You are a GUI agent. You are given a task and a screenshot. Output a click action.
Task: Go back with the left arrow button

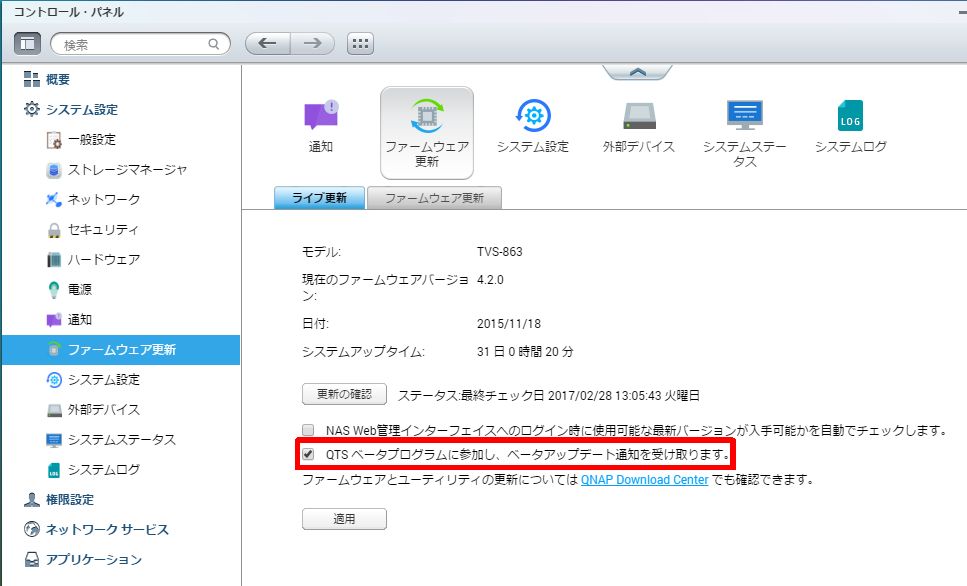[x=268, y=43]
